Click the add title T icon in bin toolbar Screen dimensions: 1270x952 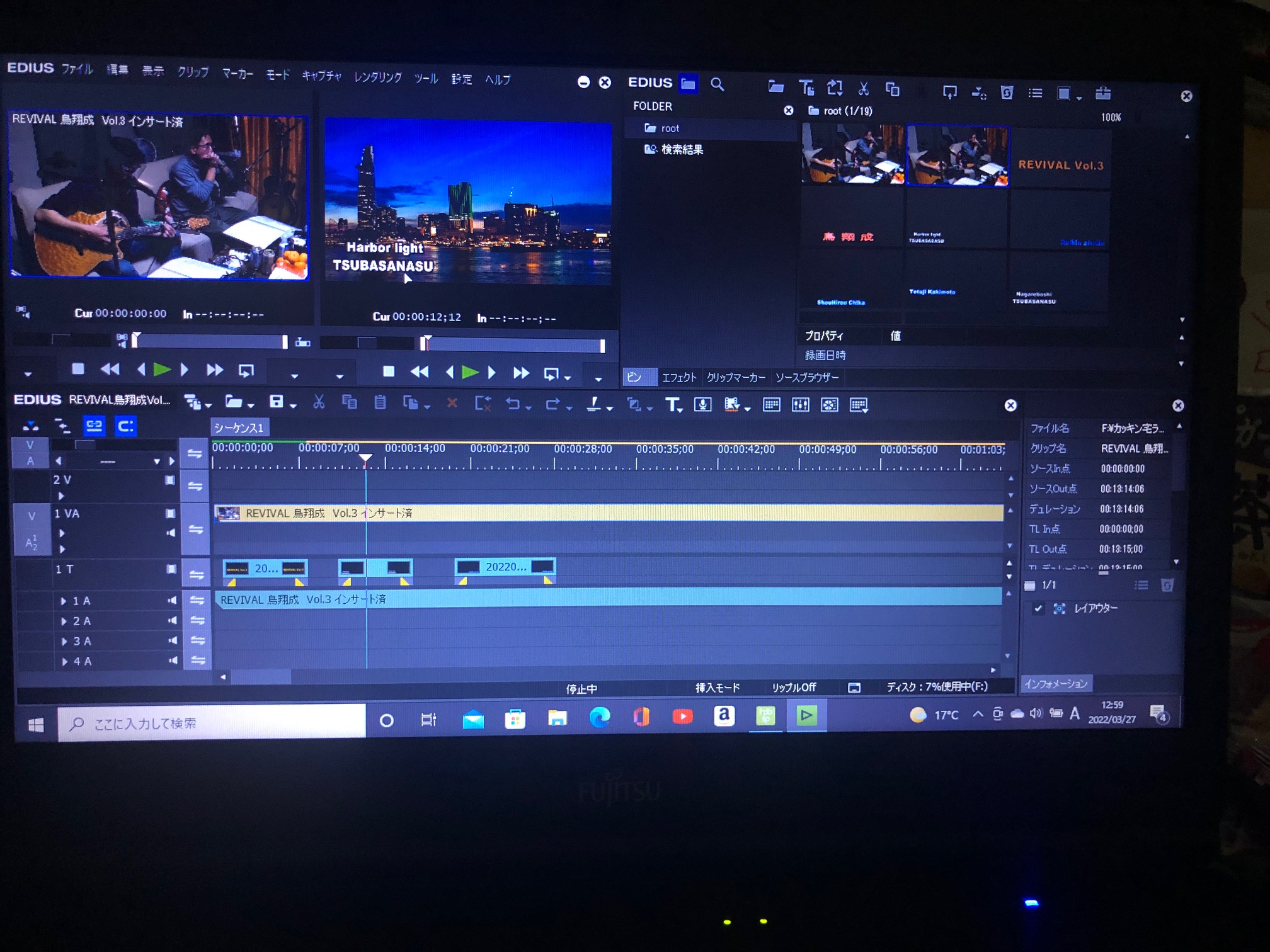[806, 88]
